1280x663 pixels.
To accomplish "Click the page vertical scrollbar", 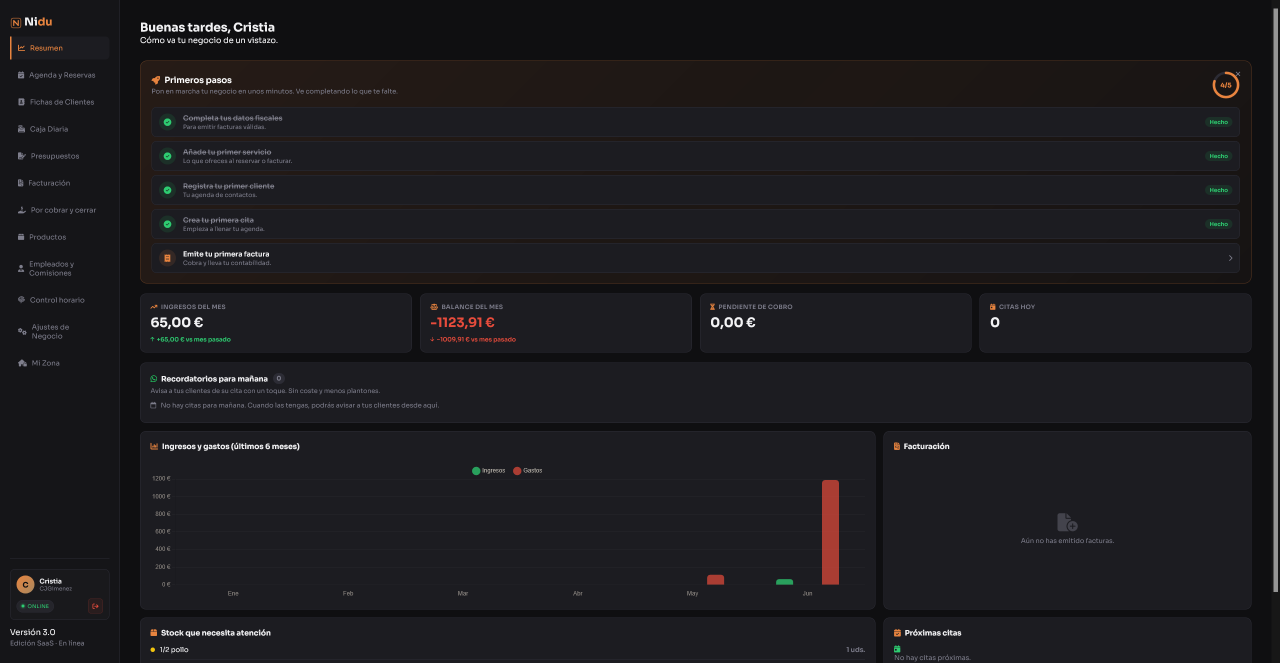I will click(1275, 300).
